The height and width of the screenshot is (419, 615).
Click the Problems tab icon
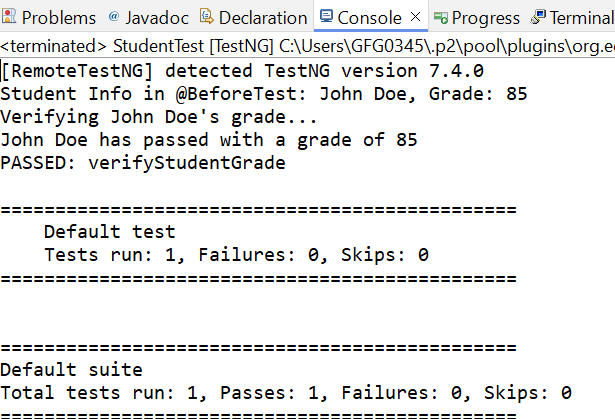(9, 17)
